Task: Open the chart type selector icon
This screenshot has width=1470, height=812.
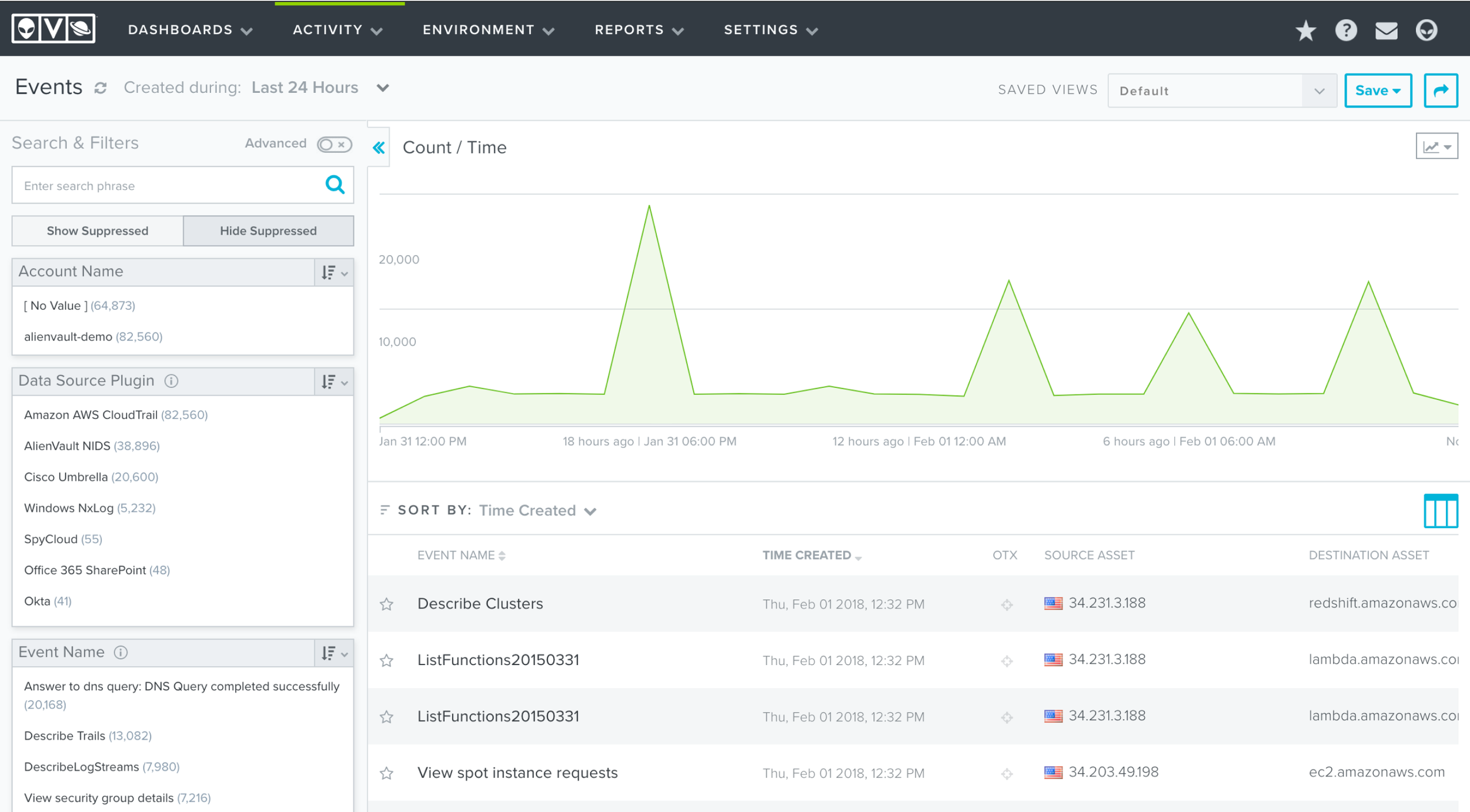Action: (x=1436, y=145)
